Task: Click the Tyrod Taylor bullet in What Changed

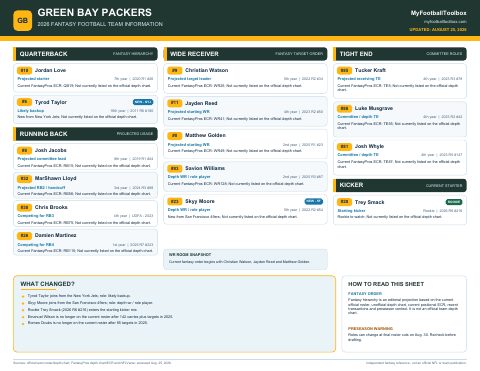Action: pos(79,296)
